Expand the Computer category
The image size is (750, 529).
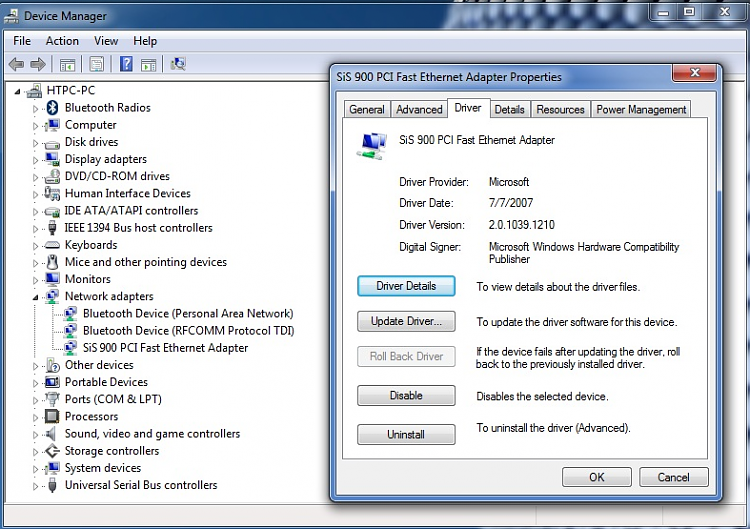pyautogui.click(x=35, y=126)
